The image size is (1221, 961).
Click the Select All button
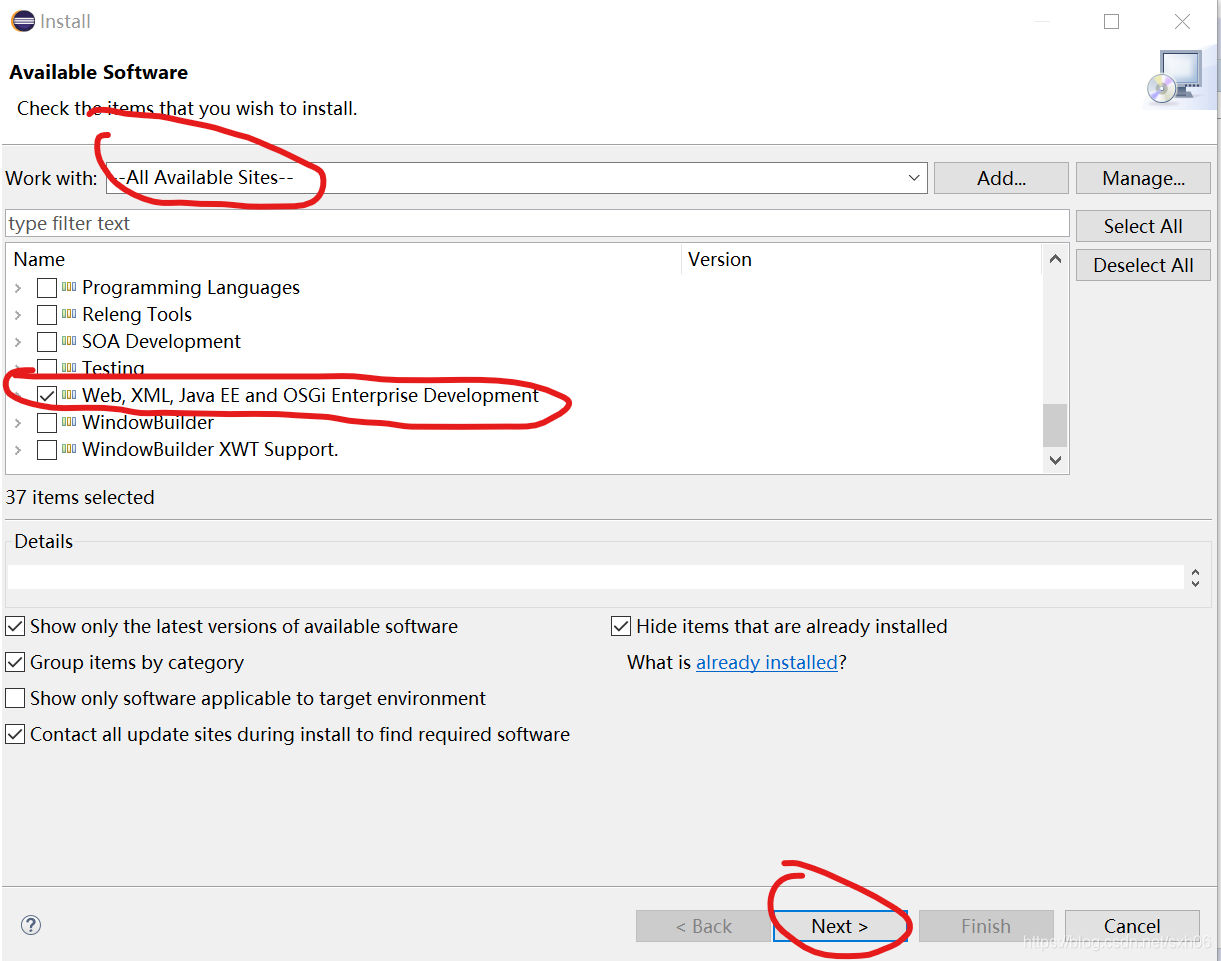pyautogui.click(x=1143, y=226)
